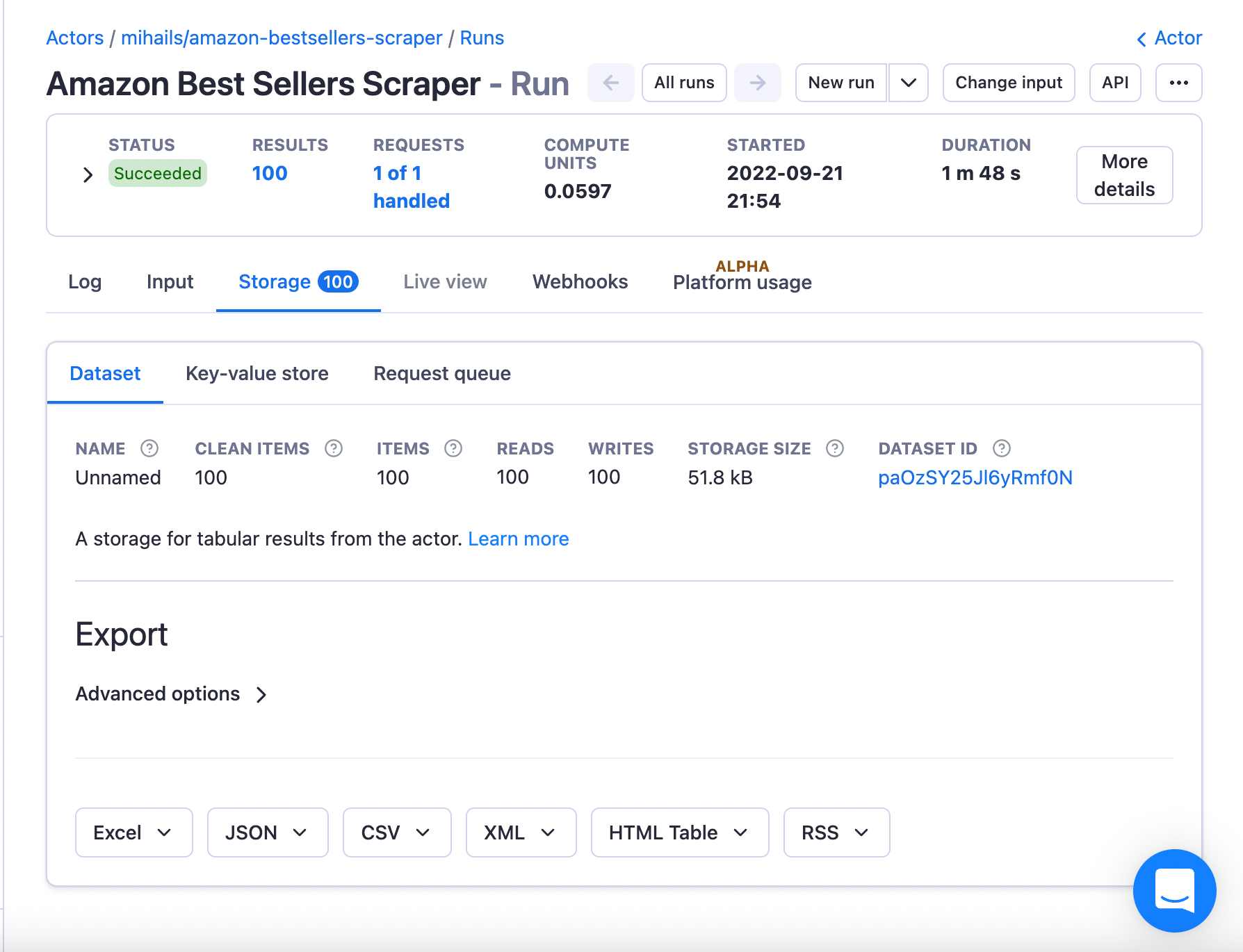Open the Live view tab

click(445, 282)
